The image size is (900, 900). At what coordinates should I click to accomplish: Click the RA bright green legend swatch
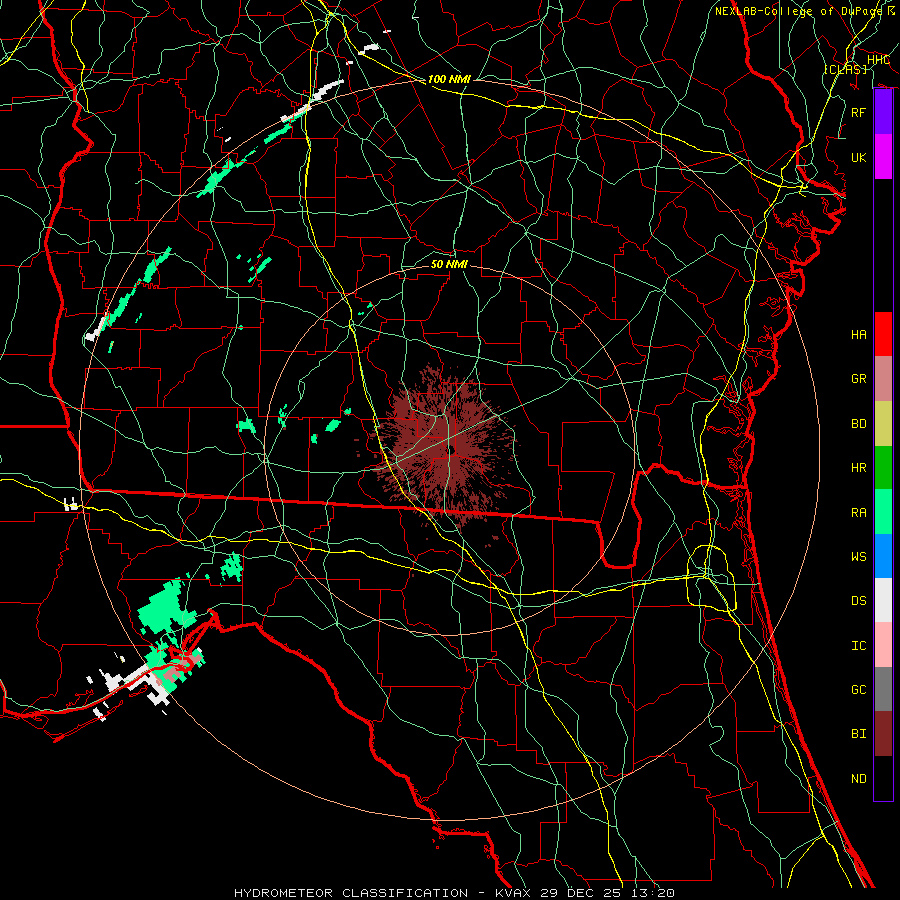click(x=883, y=512)
